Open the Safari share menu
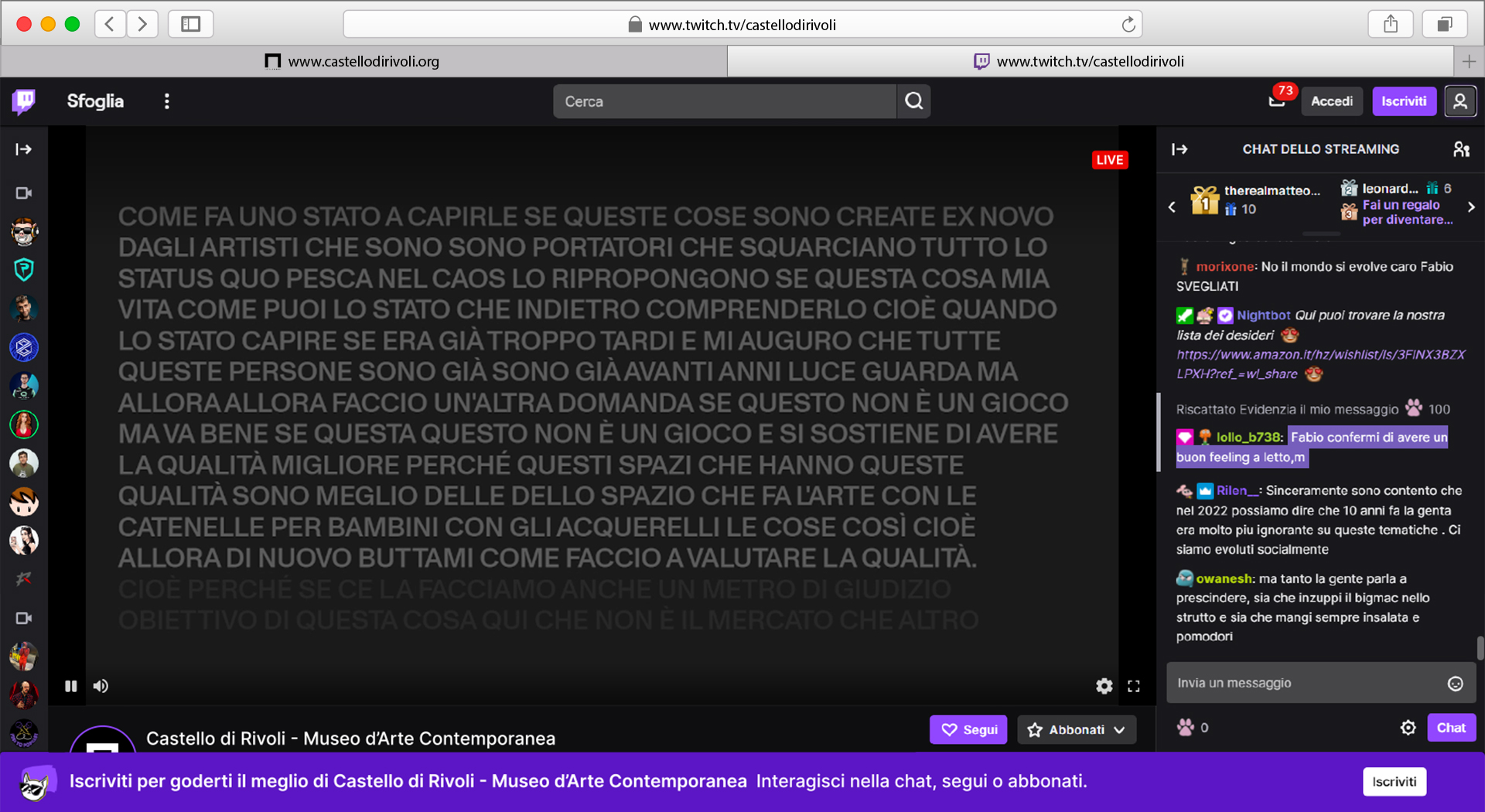This screenshot has height=812, width=1485. coord(1391,24)
